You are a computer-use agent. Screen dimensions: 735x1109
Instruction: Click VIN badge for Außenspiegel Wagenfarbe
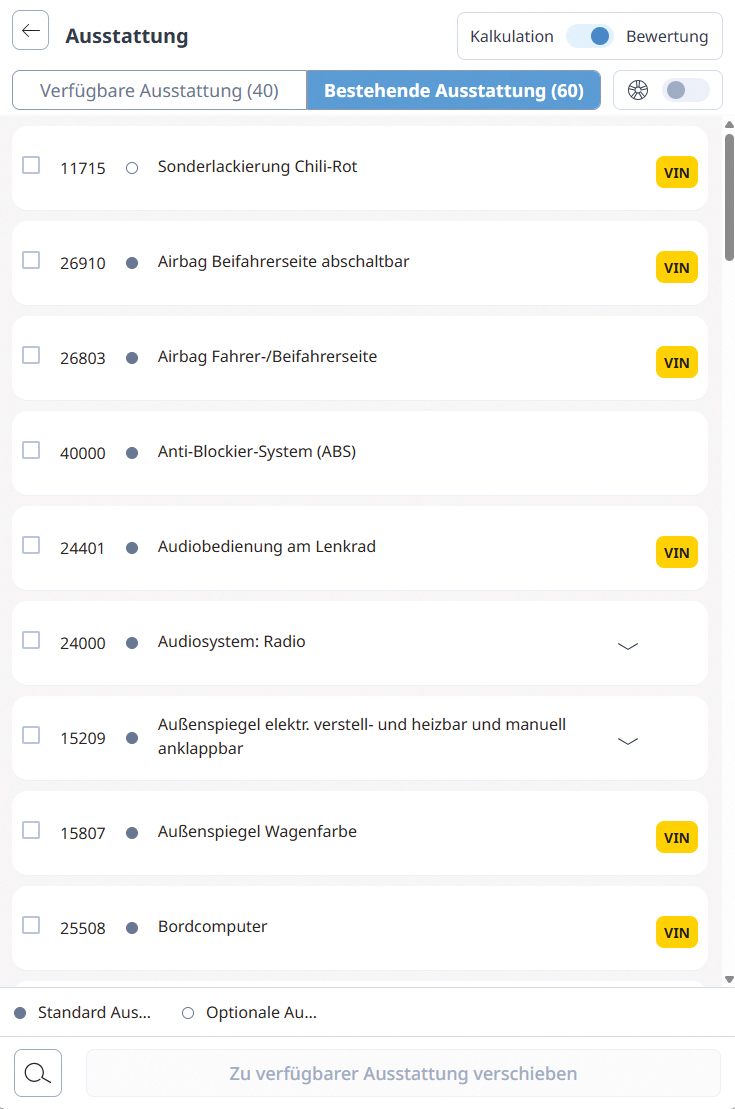677,837
